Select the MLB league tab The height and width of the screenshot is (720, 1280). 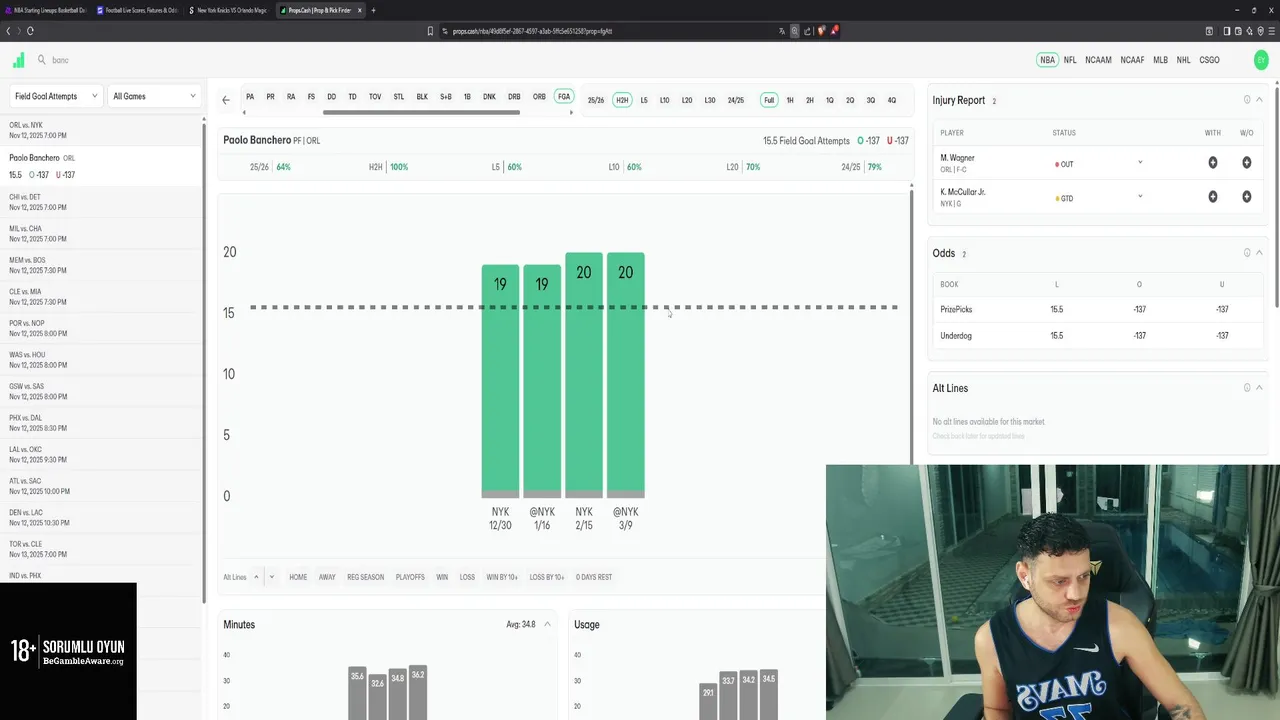coord(1160,60)
